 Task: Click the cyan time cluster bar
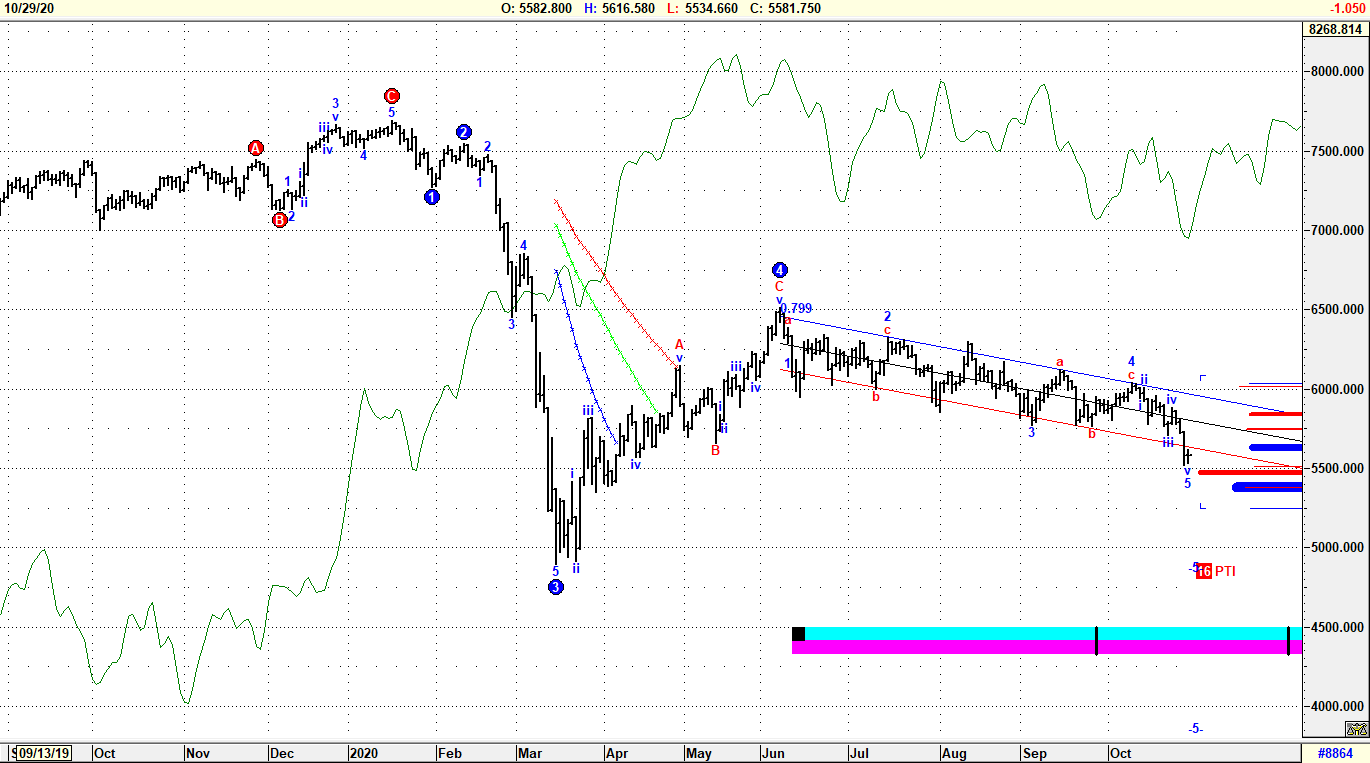tap(950, 634)
